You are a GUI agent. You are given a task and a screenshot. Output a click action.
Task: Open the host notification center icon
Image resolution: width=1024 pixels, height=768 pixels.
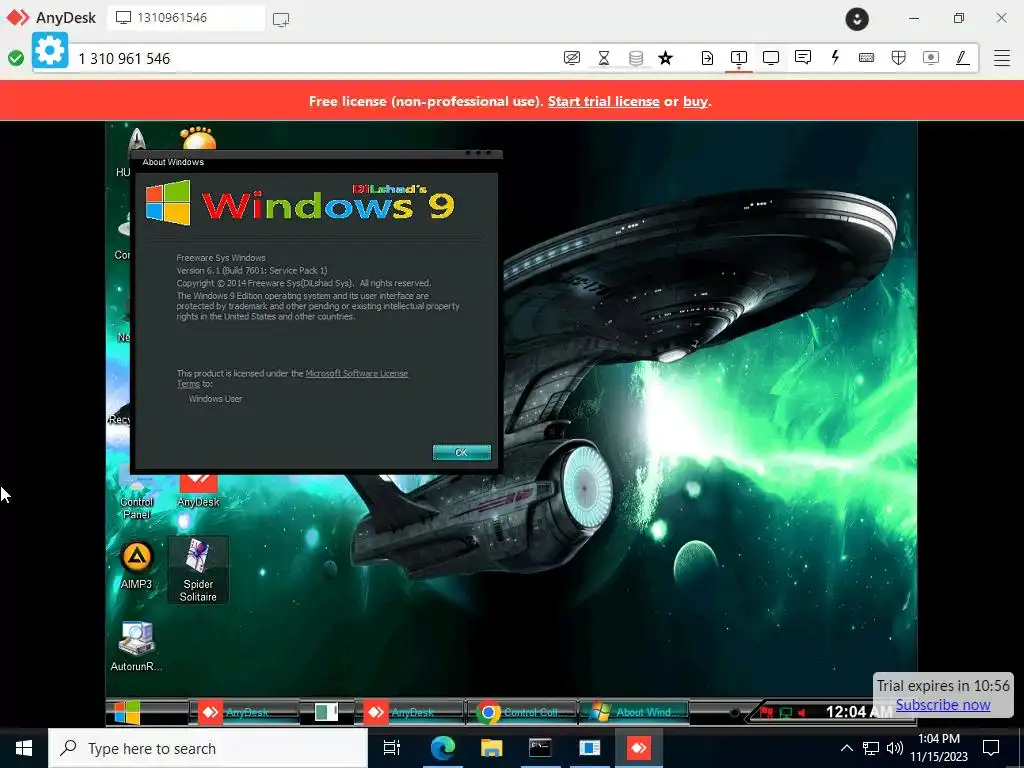pyautogui.click(x=991, y=748)
